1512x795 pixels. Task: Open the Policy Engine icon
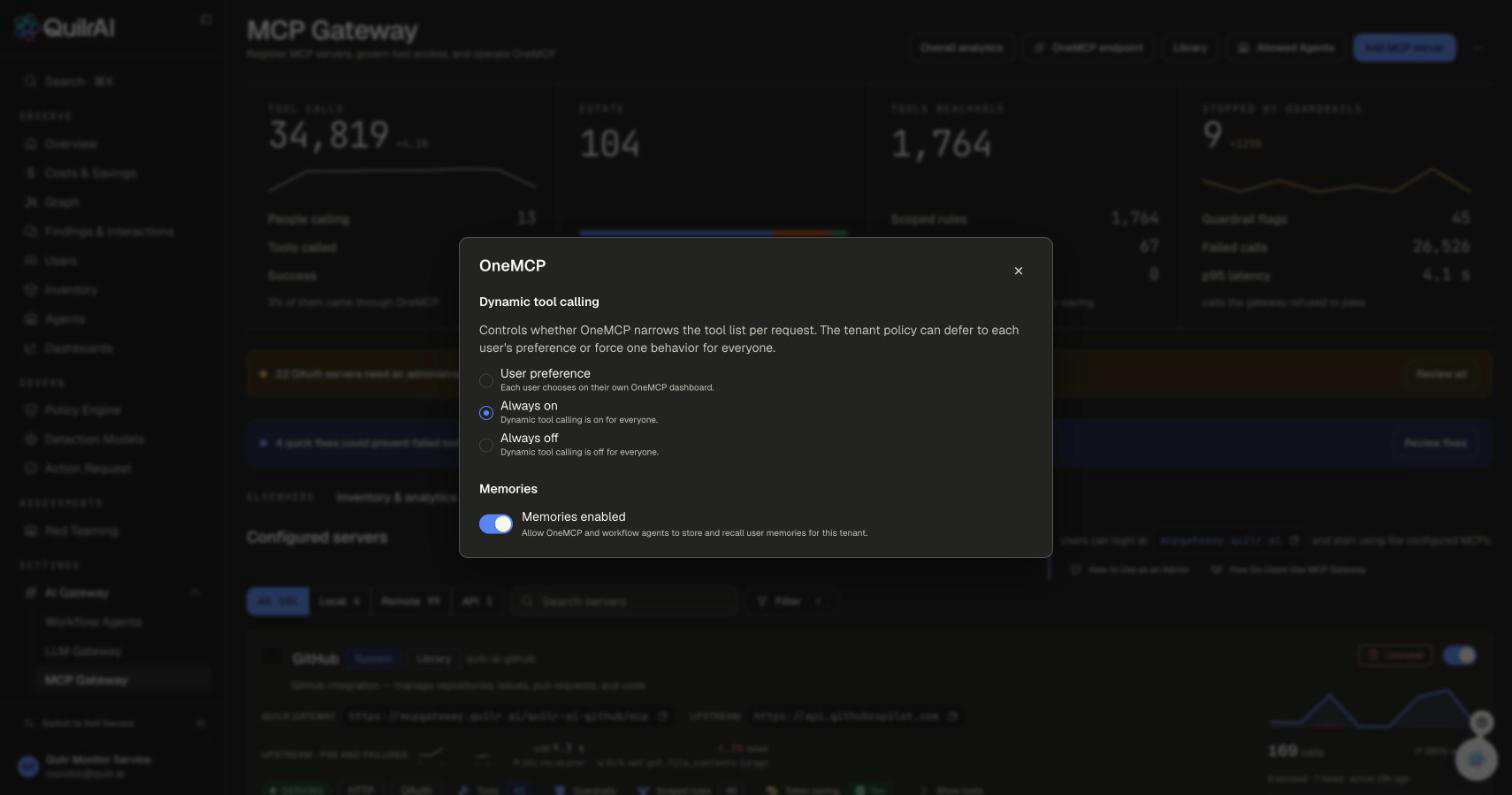pos(31,410)
